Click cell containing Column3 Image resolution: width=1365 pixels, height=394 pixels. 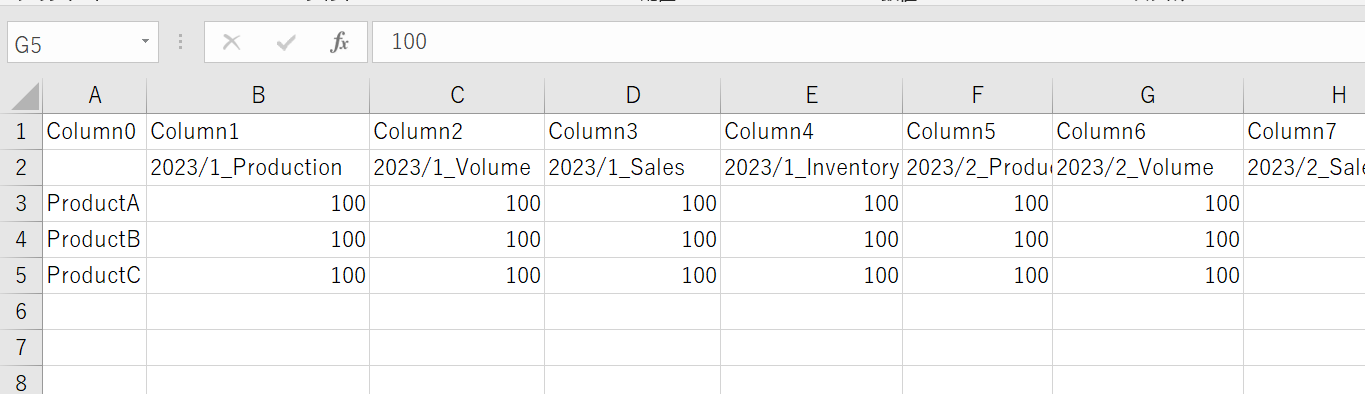(632, 131)
